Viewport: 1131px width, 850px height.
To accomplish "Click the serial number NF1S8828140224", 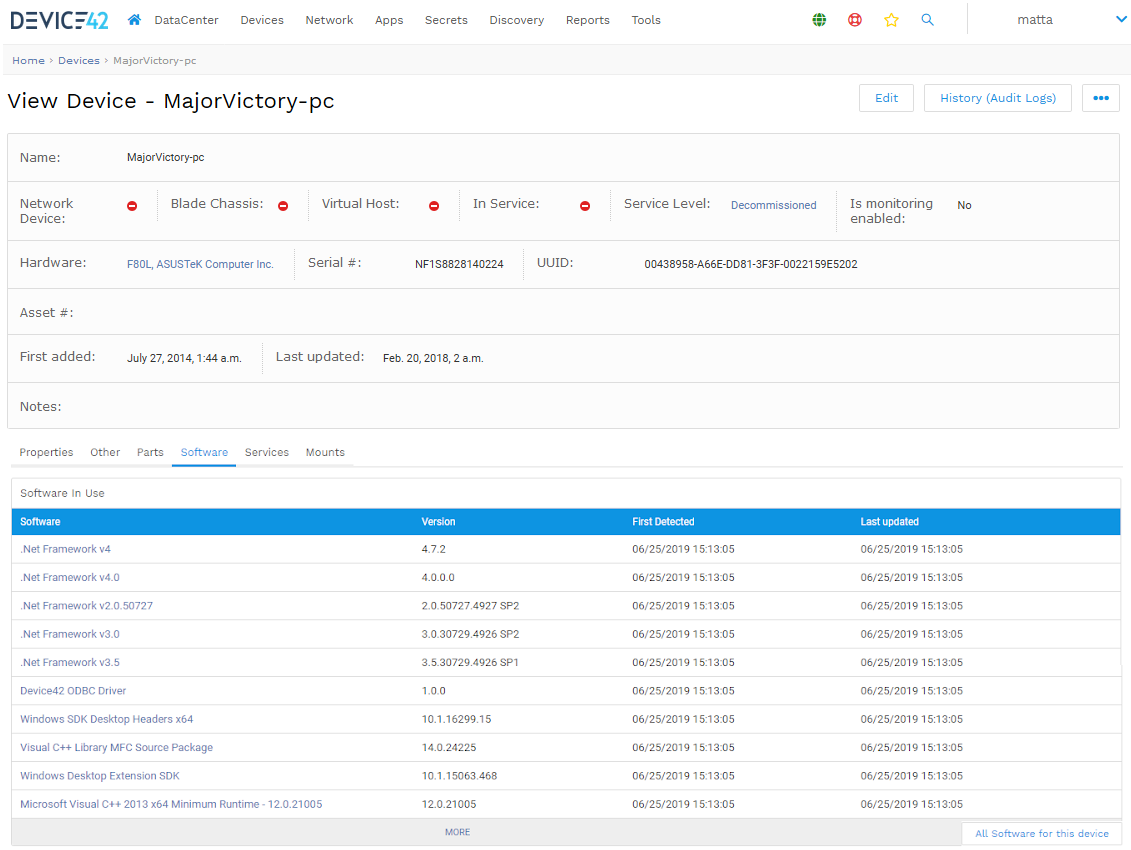I will pyautogui.click(x=459, y=265).
